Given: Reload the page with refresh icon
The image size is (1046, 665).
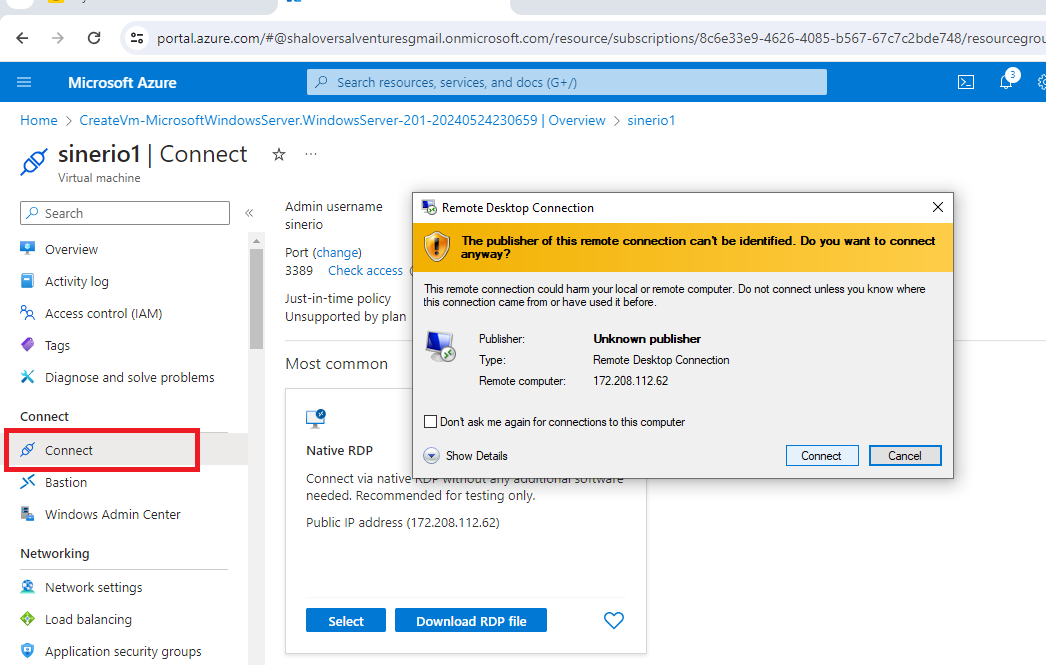Looking at the screenshot, I should coord(94,38).
